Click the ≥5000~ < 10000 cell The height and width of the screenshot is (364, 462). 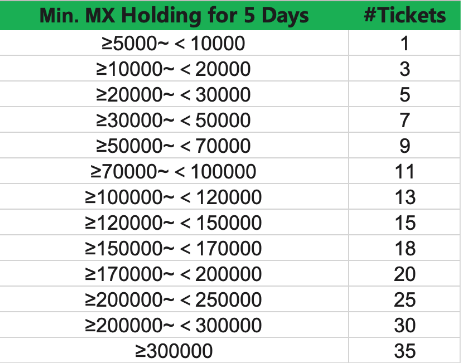[174, 43]
